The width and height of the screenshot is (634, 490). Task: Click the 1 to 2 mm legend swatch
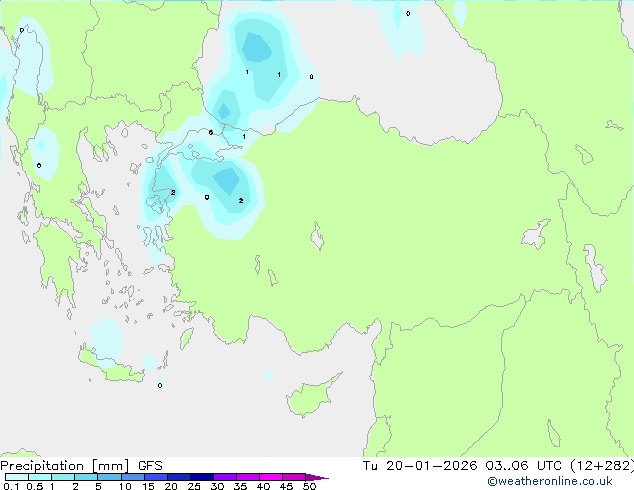(x=63, y=477)
